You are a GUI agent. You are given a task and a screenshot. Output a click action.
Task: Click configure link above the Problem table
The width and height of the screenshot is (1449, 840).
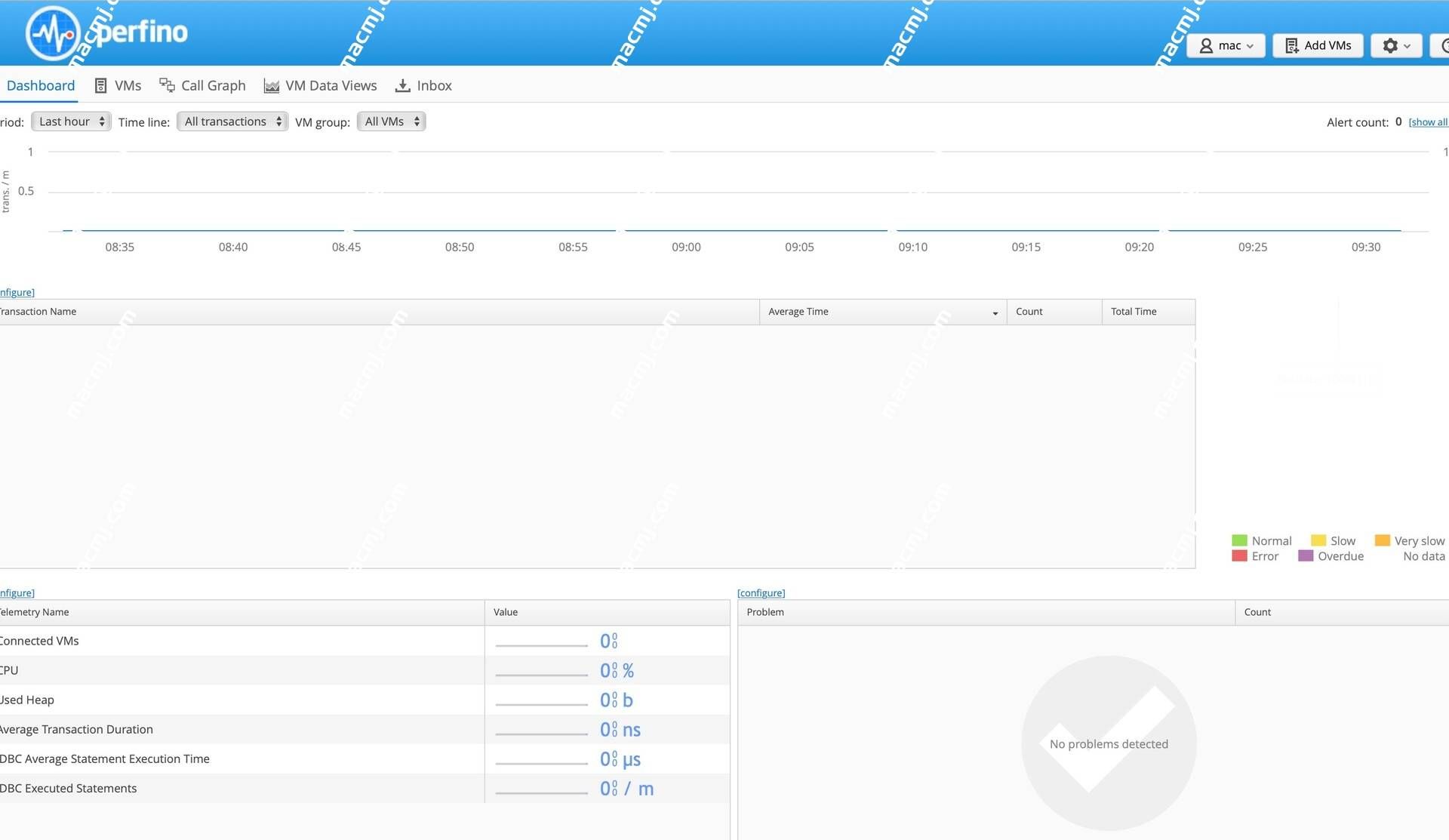pos(761,593)
